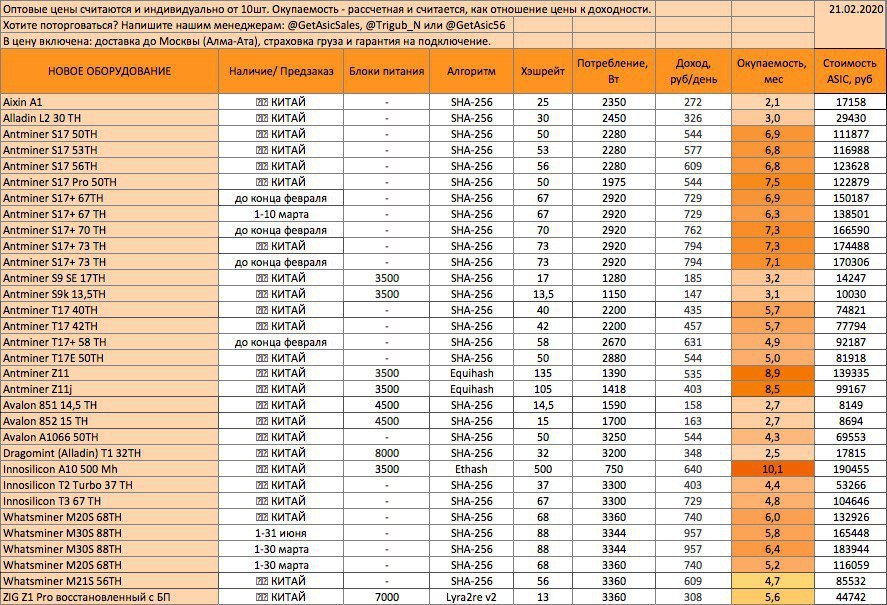This screenshot has height=605, width=887.
Task: Select the 'Antminer T17+ 58 TH' cell
Action: tap(109, 342)
